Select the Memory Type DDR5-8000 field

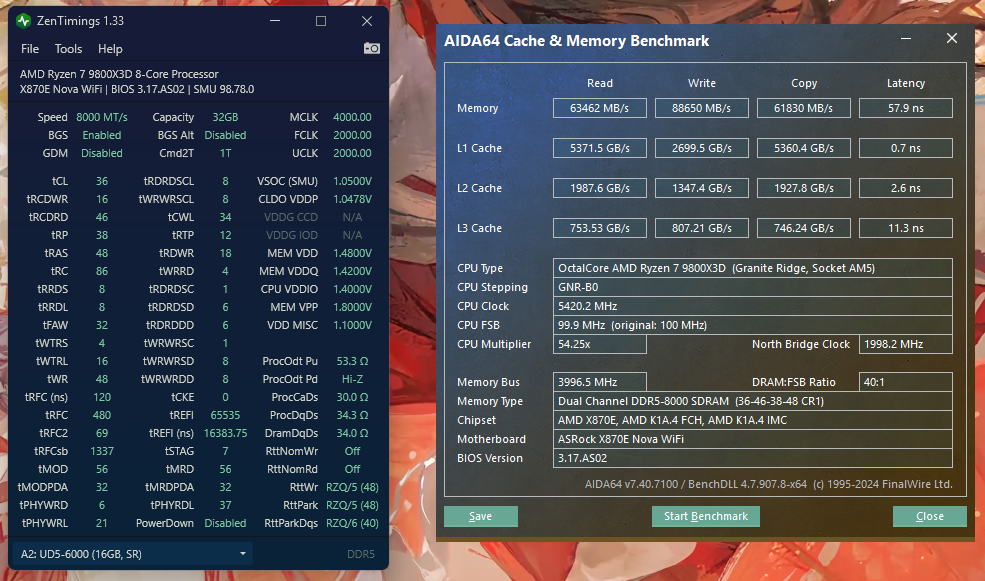tap(752, 402)
